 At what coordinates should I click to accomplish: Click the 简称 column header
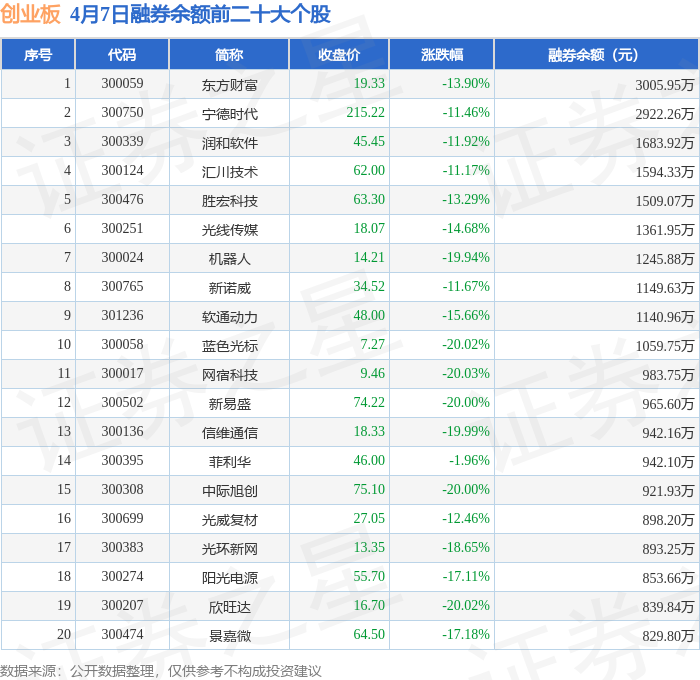tap(229, 55)
